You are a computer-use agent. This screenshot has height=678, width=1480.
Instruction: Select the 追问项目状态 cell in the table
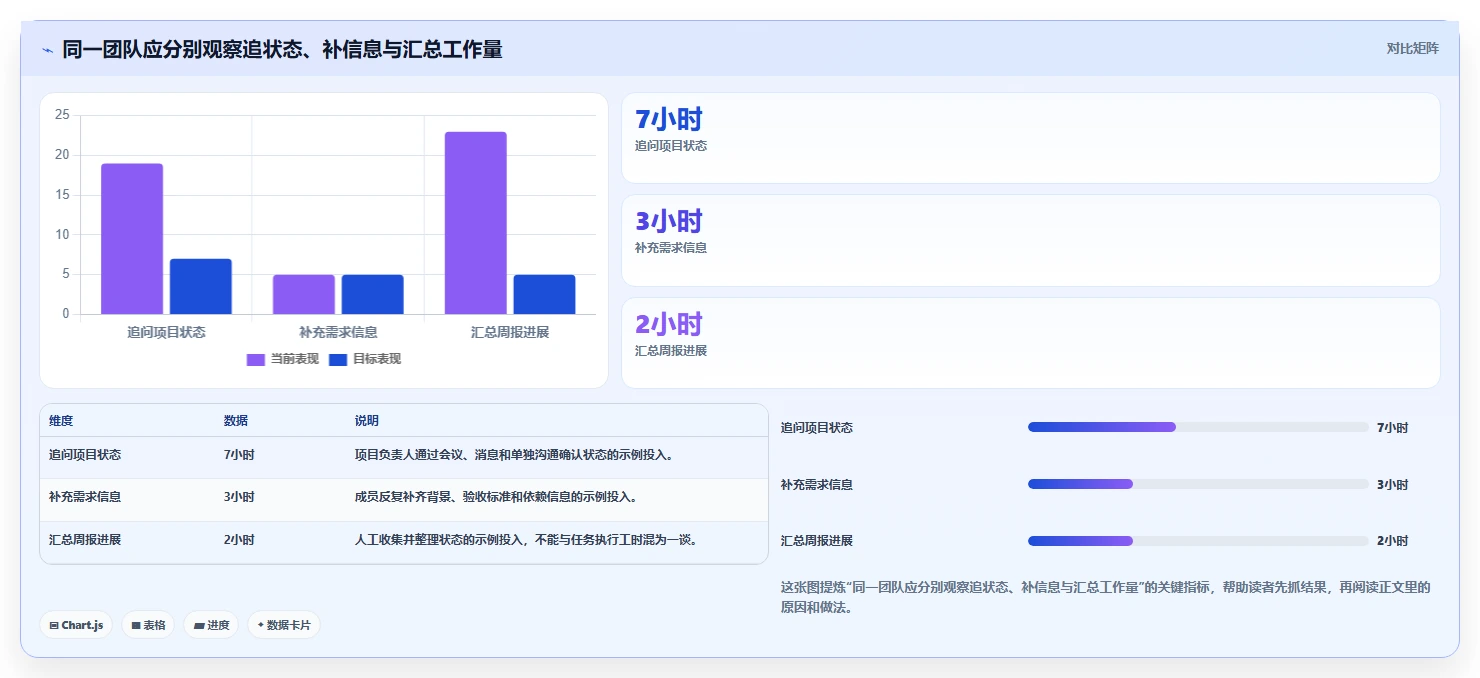click(x=85, y=455)
